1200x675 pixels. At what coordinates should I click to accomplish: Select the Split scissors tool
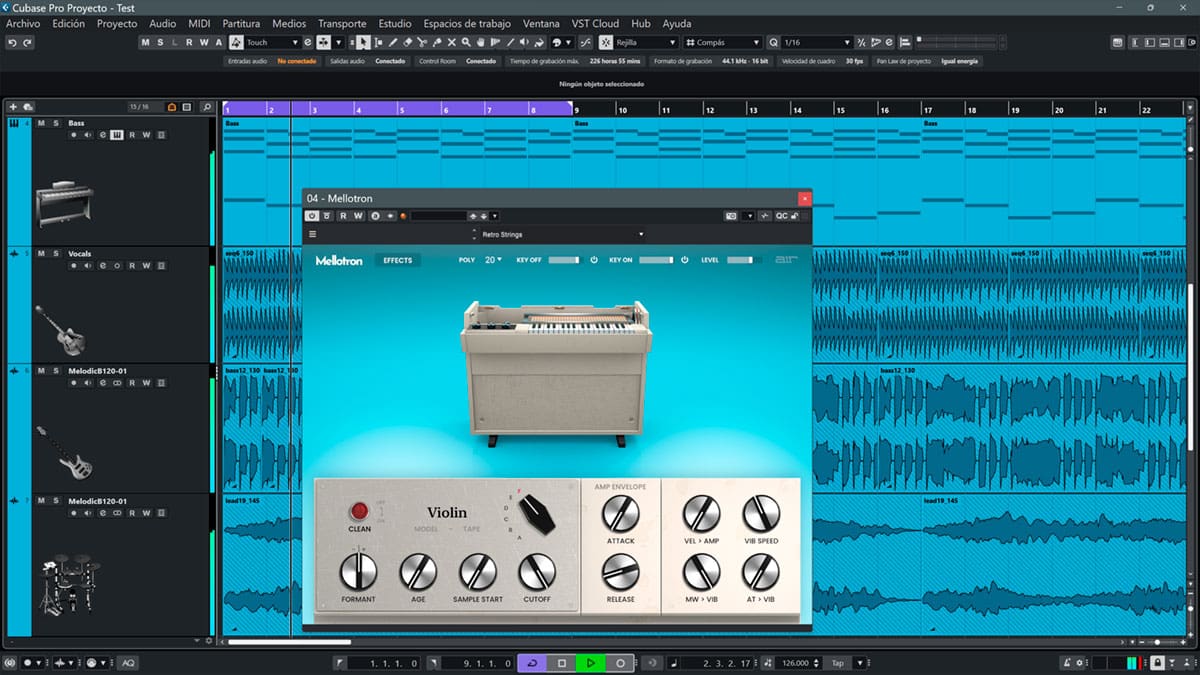click(422, 43)
